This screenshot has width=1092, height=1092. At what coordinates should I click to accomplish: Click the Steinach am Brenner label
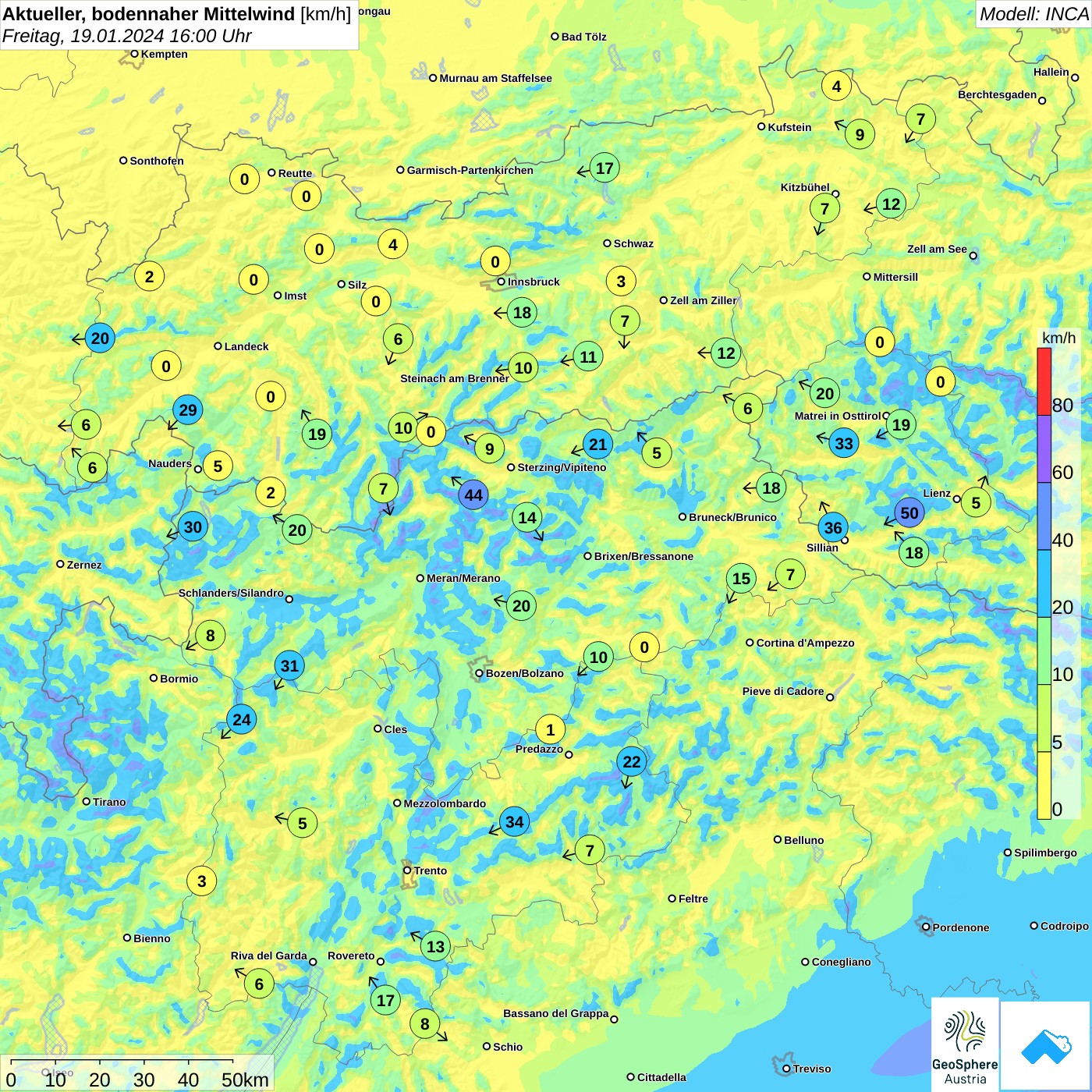click(455, 378)
